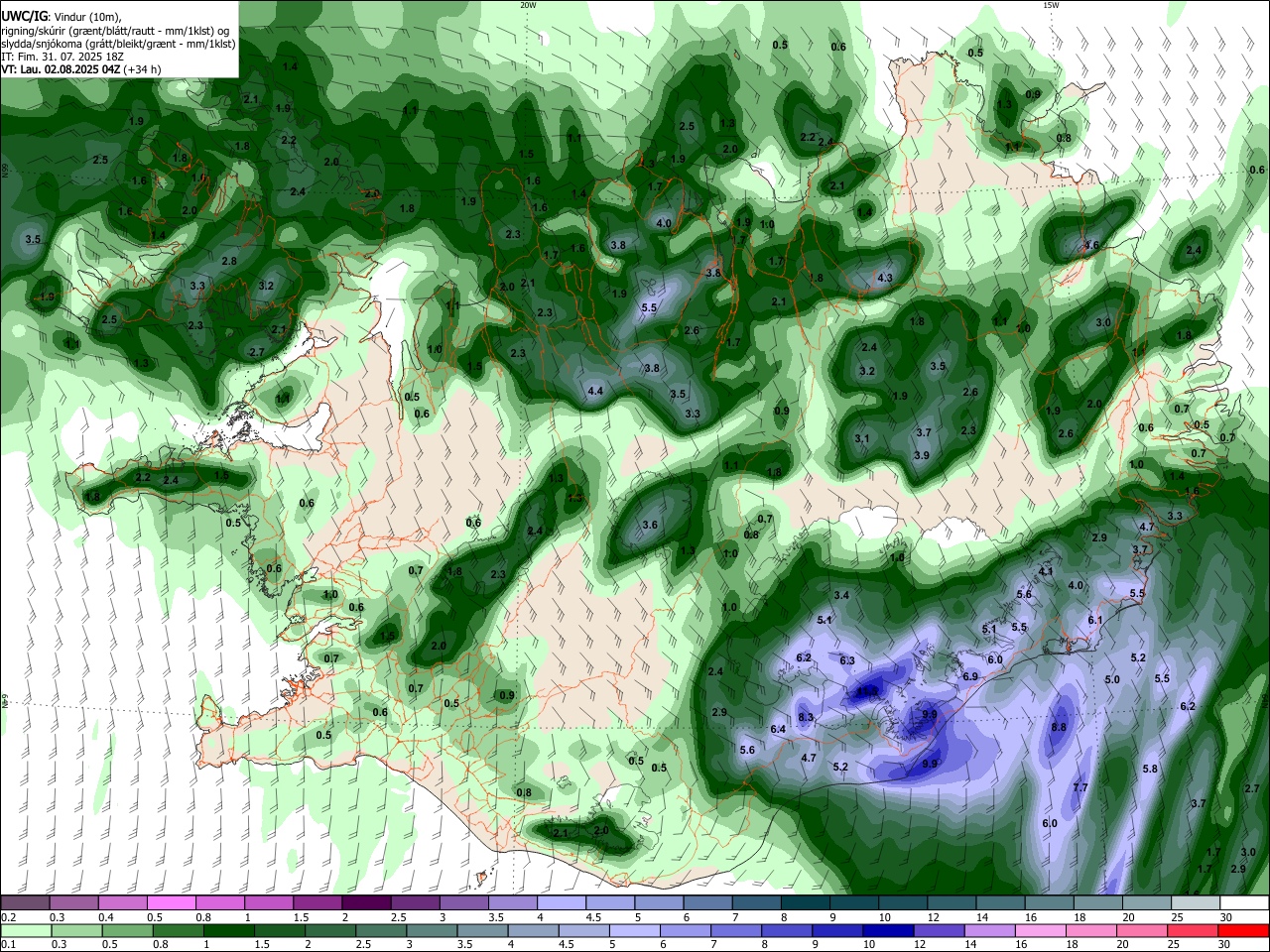The width and height of the screenshot is (1270, 952).
Task: Click the 3.1 precipitation value on the map
Action: (862, 438)
